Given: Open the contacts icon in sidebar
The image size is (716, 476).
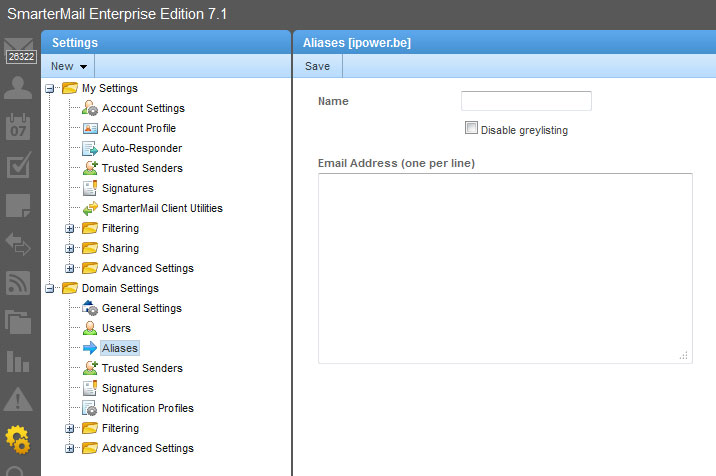Looking at the screenshot, I should (19, 88).
